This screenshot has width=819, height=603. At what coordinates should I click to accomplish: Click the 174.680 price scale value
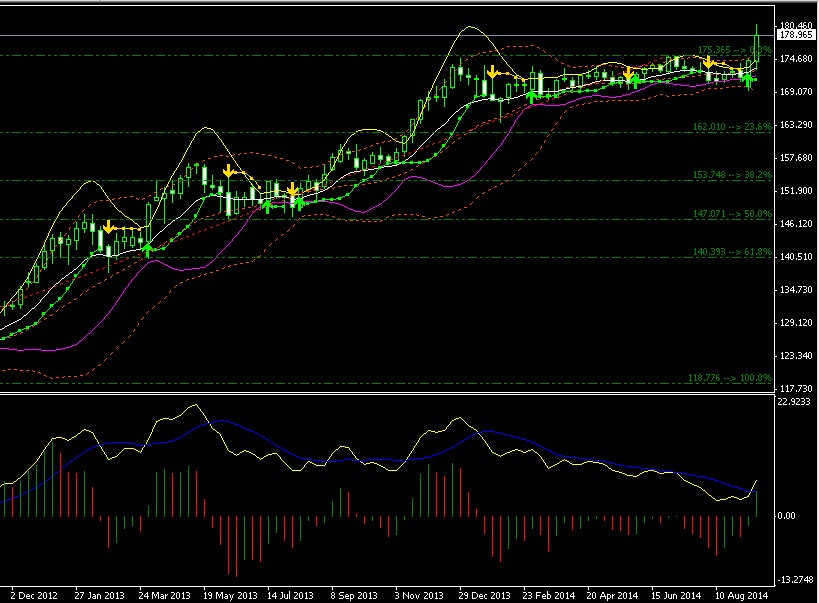(796, 59)
